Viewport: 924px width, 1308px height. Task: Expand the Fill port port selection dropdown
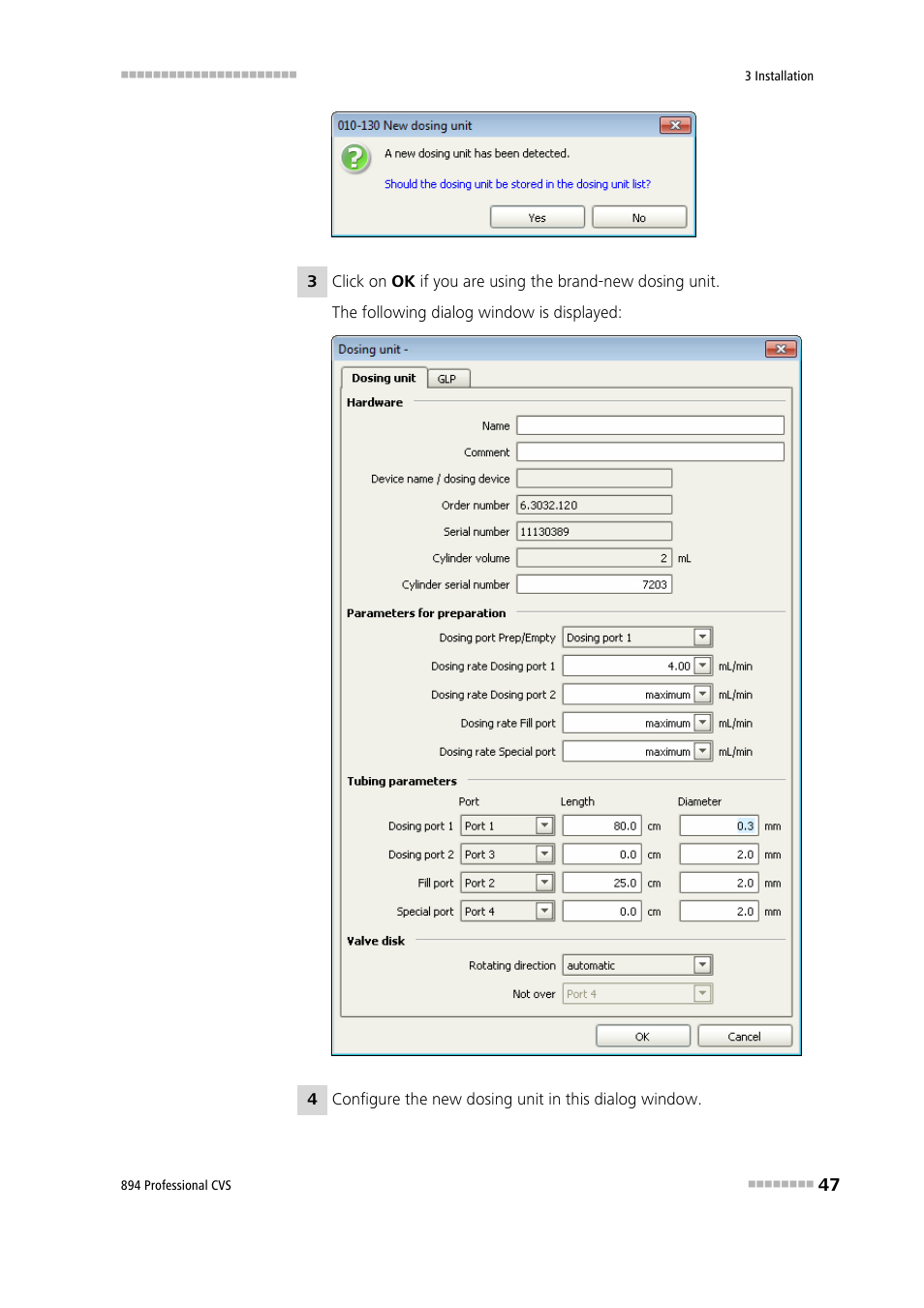click(x=544, y=883)
